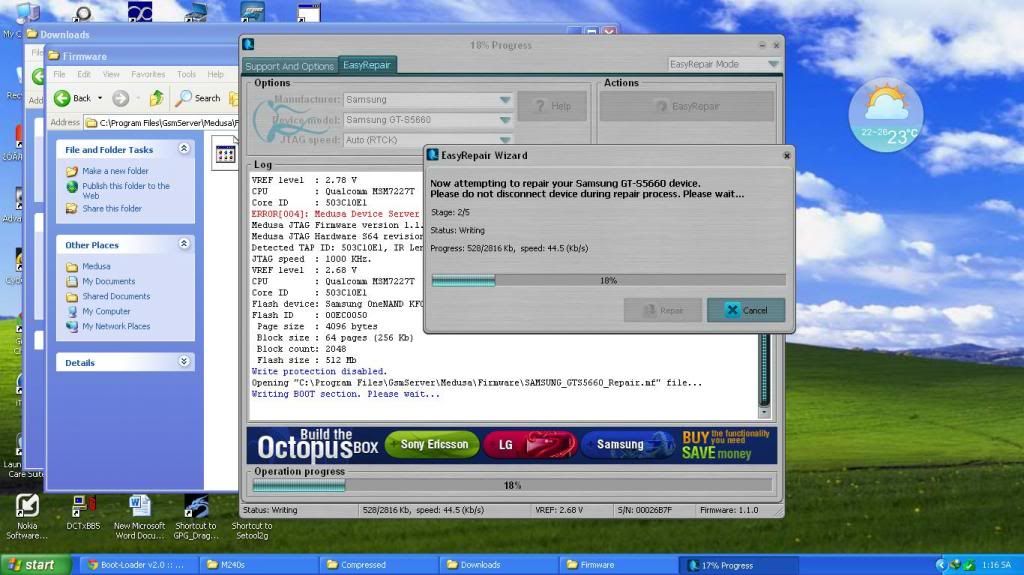Screen dimensions: 1024x575
Task: Click the Sony Ericsson banner button
Action: tap(432, 444)
